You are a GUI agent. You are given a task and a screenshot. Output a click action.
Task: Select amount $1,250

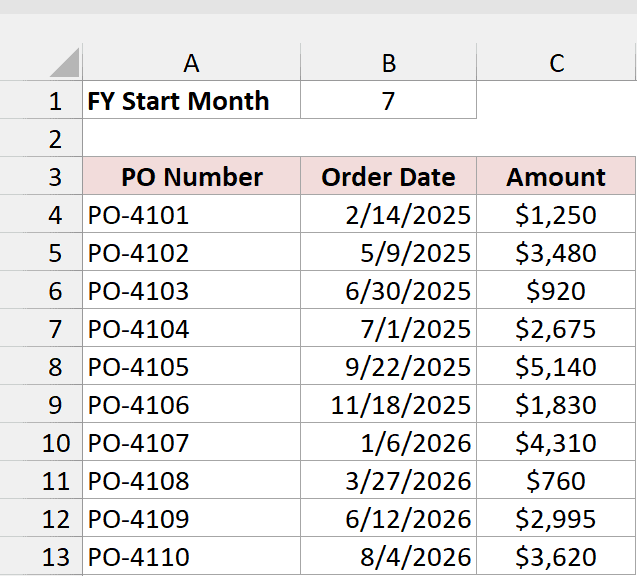point(556,214)
